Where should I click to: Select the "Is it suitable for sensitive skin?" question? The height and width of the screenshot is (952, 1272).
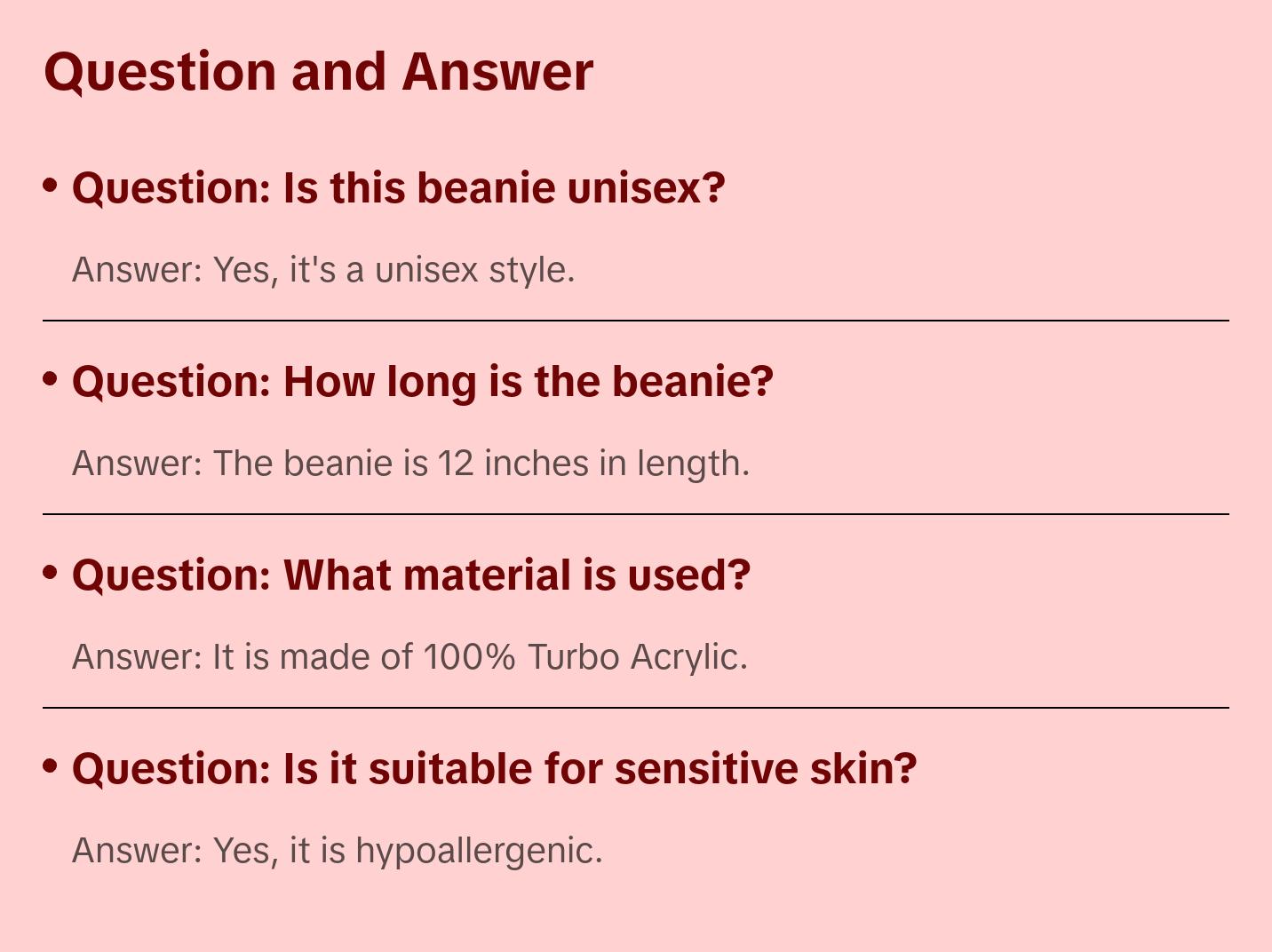pos(494,769)
